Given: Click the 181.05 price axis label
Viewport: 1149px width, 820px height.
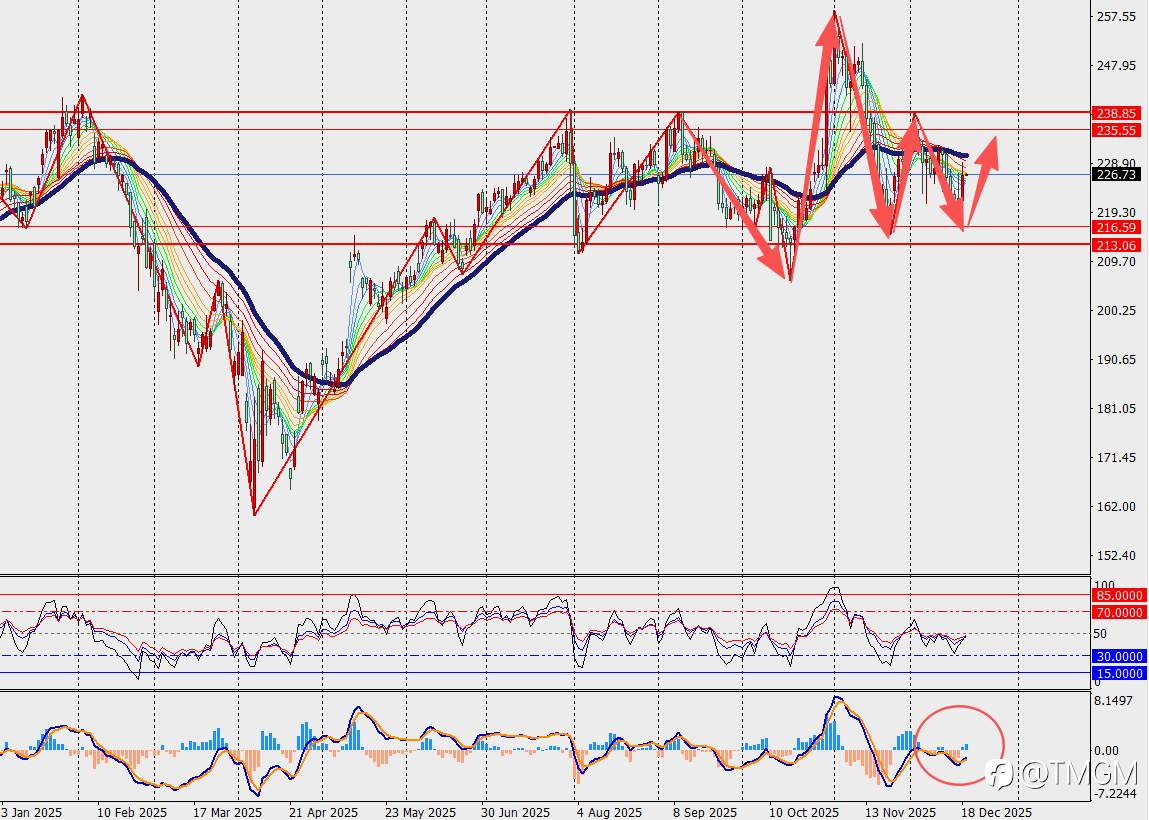Looking at the screenshot, I should [x=1115, y=409].
